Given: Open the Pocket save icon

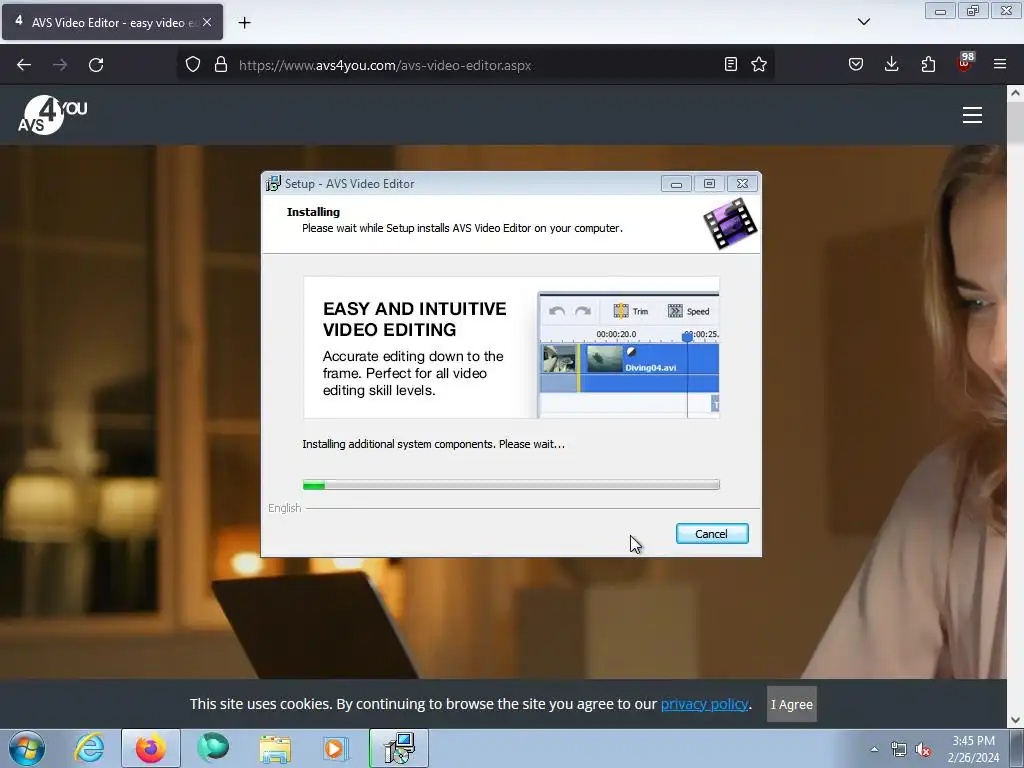Looking at the screenshot, I should click(x=856, y=64).
